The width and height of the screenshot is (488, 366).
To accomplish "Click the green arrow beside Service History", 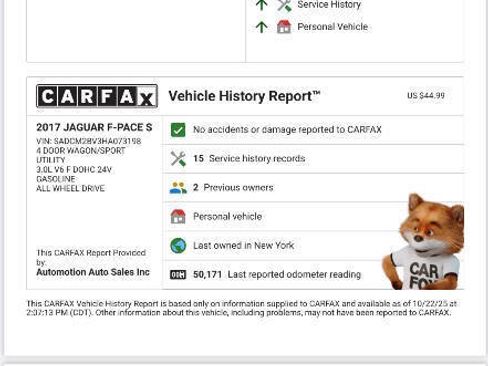I will coord(262,5).
